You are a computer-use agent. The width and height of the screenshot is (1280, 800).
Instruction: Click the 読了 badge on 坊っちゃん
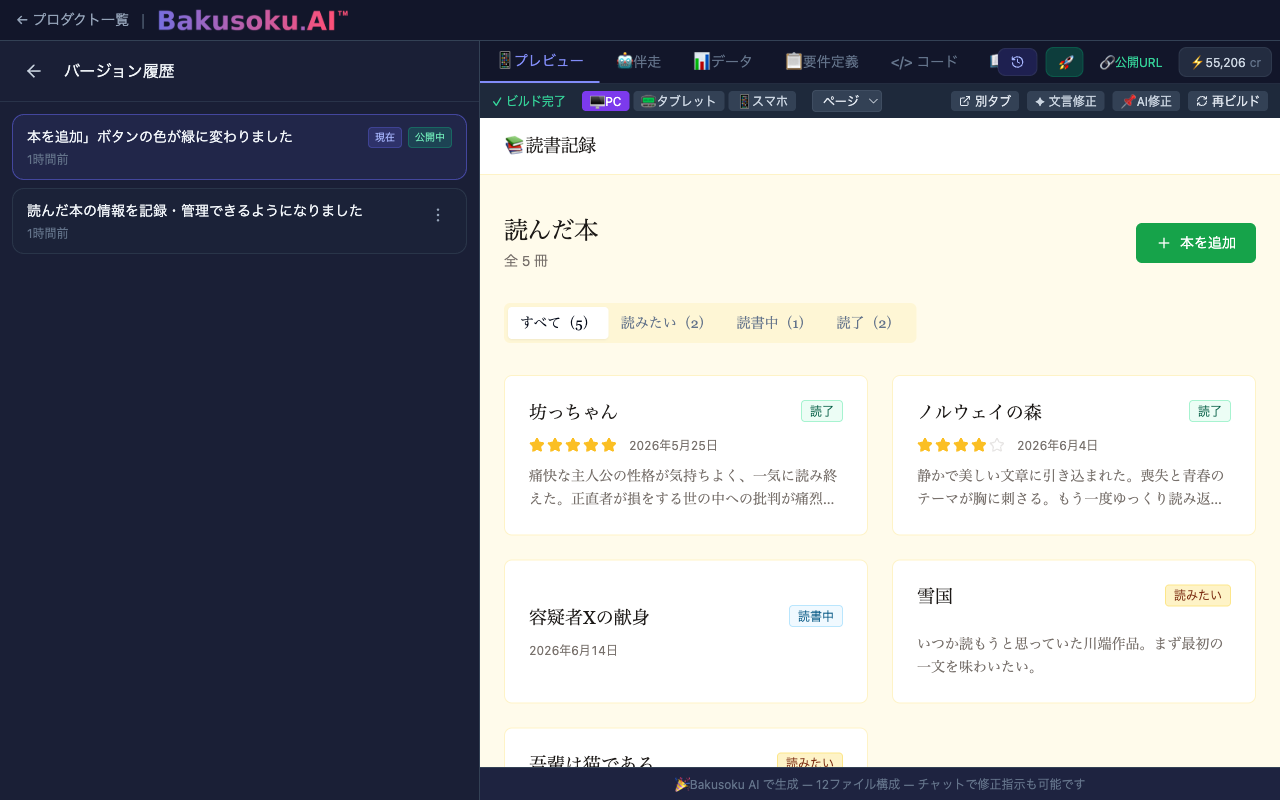pos(822,411)
